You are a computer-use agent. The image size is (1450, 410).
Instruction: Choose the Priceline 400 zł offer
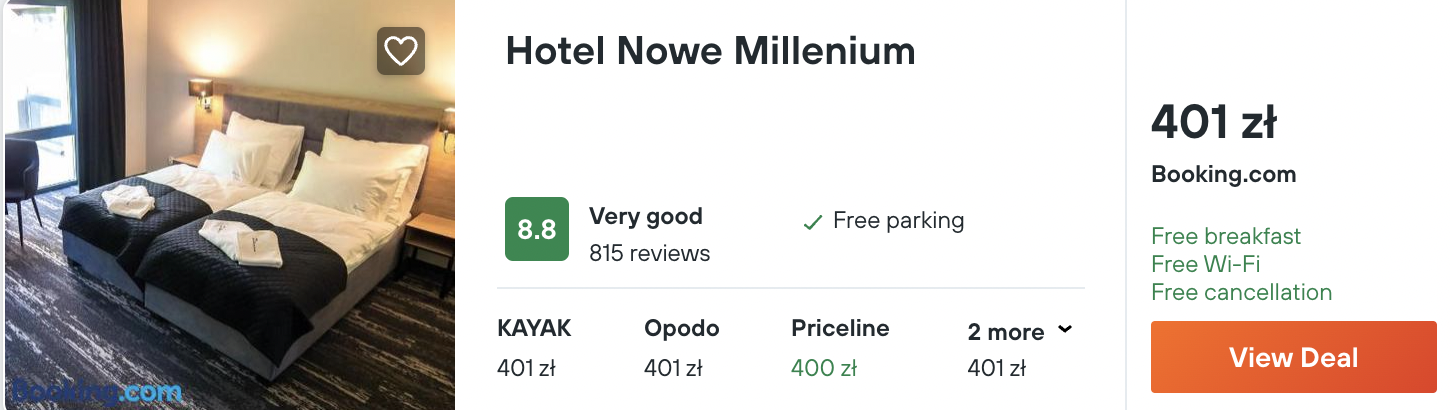[x=839, y=348]
